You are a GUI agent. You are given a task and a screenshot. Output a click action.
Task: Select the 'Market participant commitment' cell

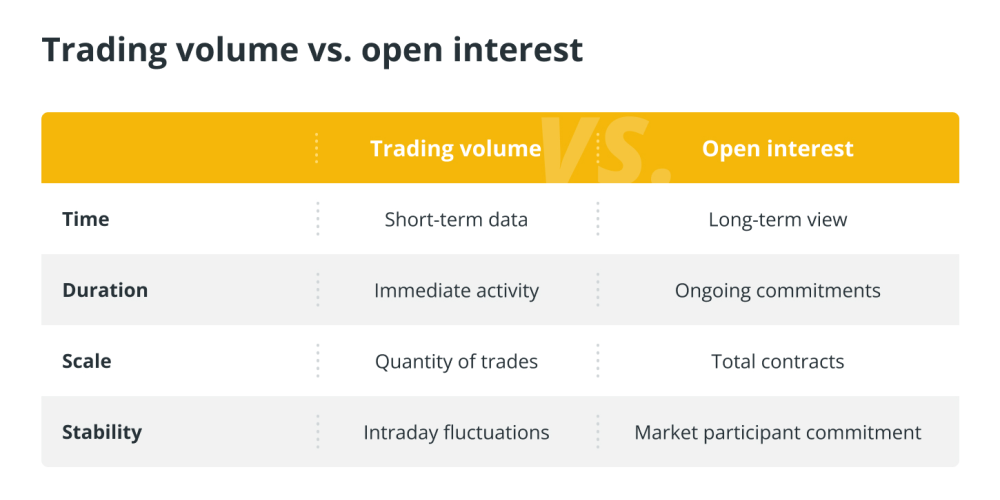click(777, 432)
